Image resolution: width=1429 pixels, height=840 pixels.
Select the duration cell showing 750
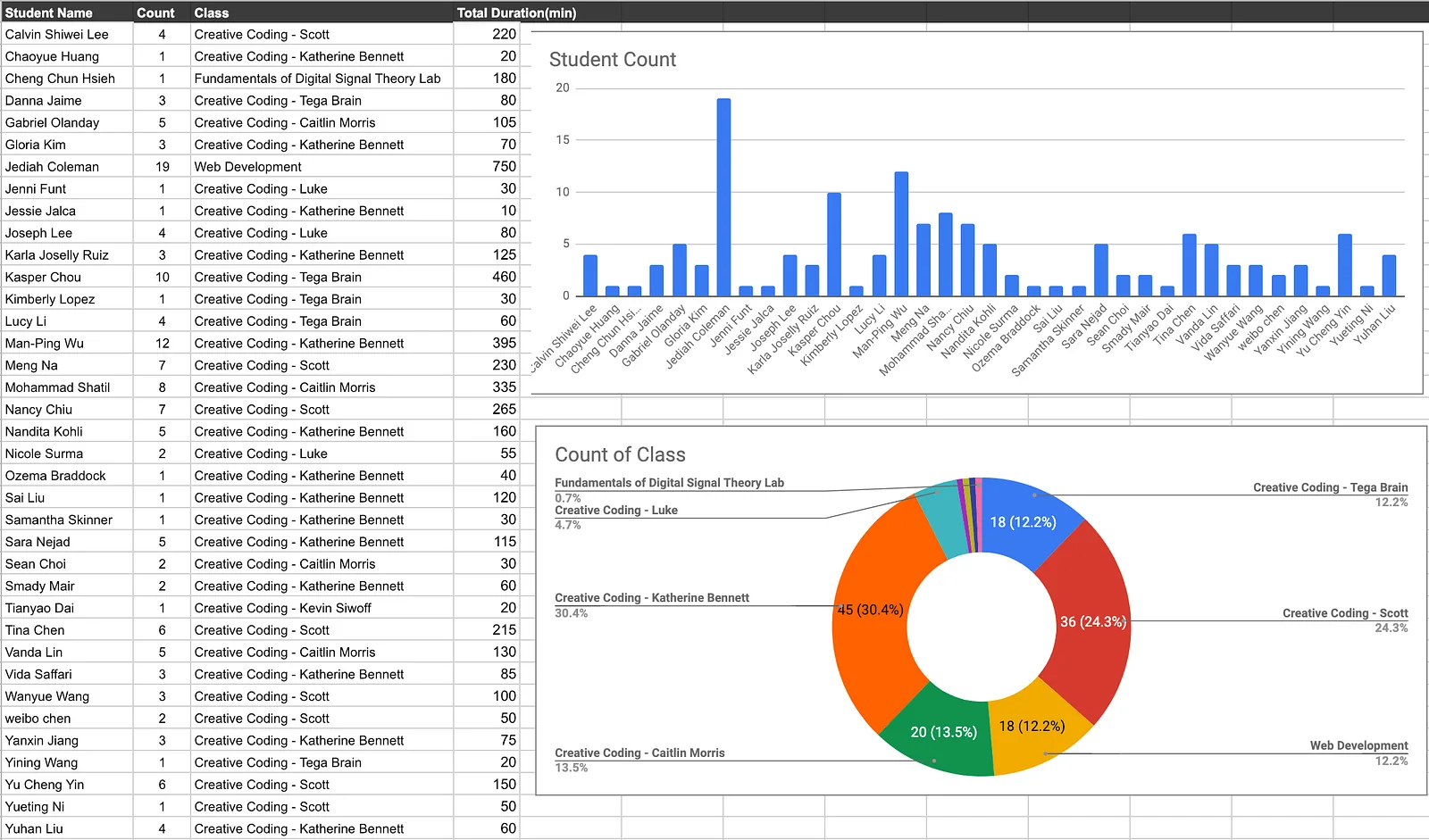(x=487, y=167)
